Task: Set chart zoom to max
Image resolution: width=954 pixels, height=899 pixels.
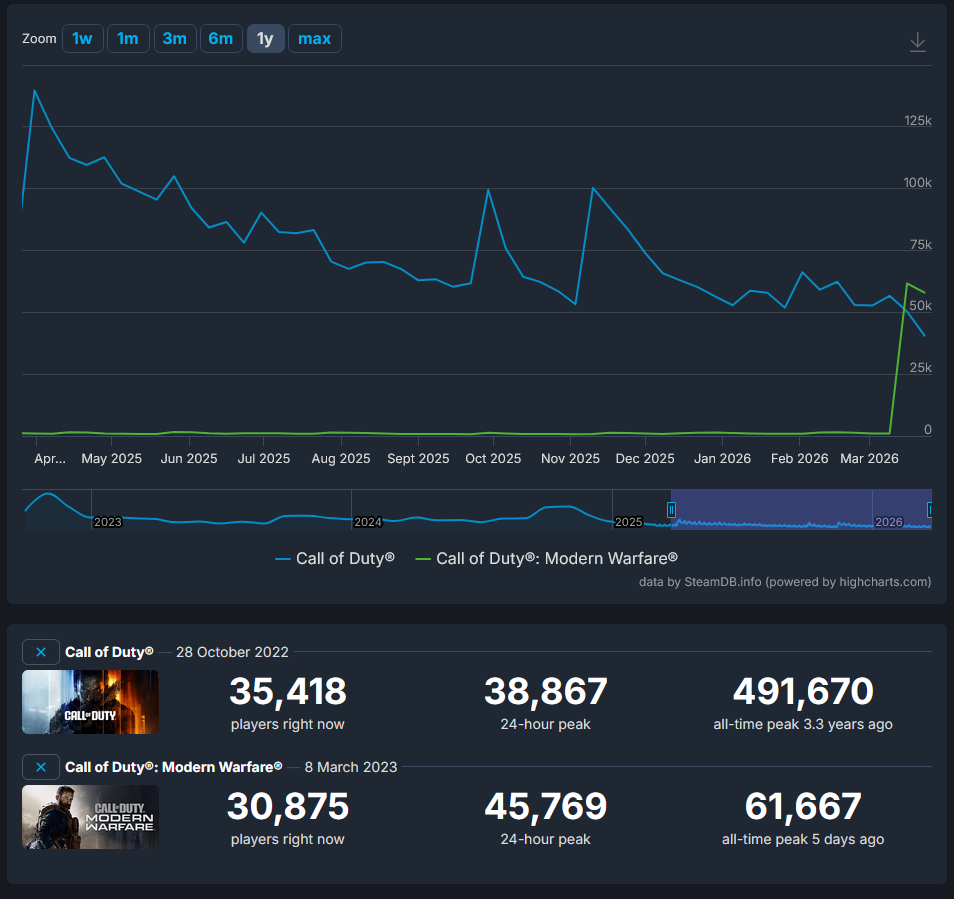Action: (315, 39)
